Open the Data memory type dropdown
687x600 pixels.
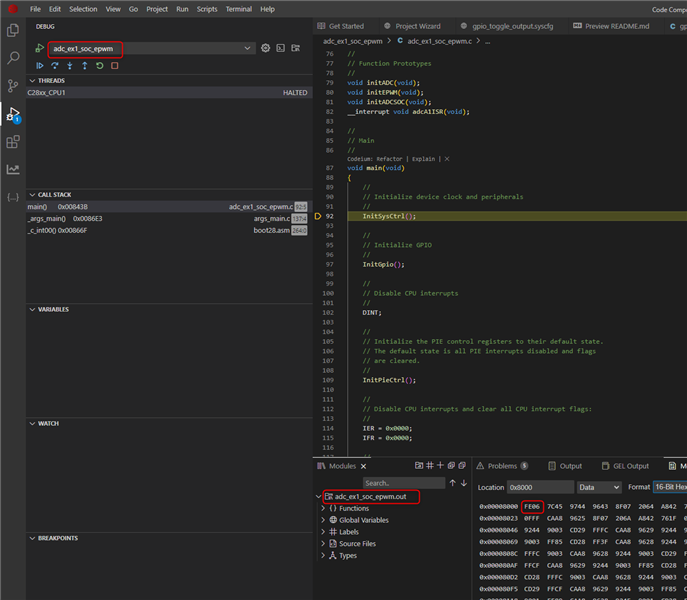(x=599, y=487)
